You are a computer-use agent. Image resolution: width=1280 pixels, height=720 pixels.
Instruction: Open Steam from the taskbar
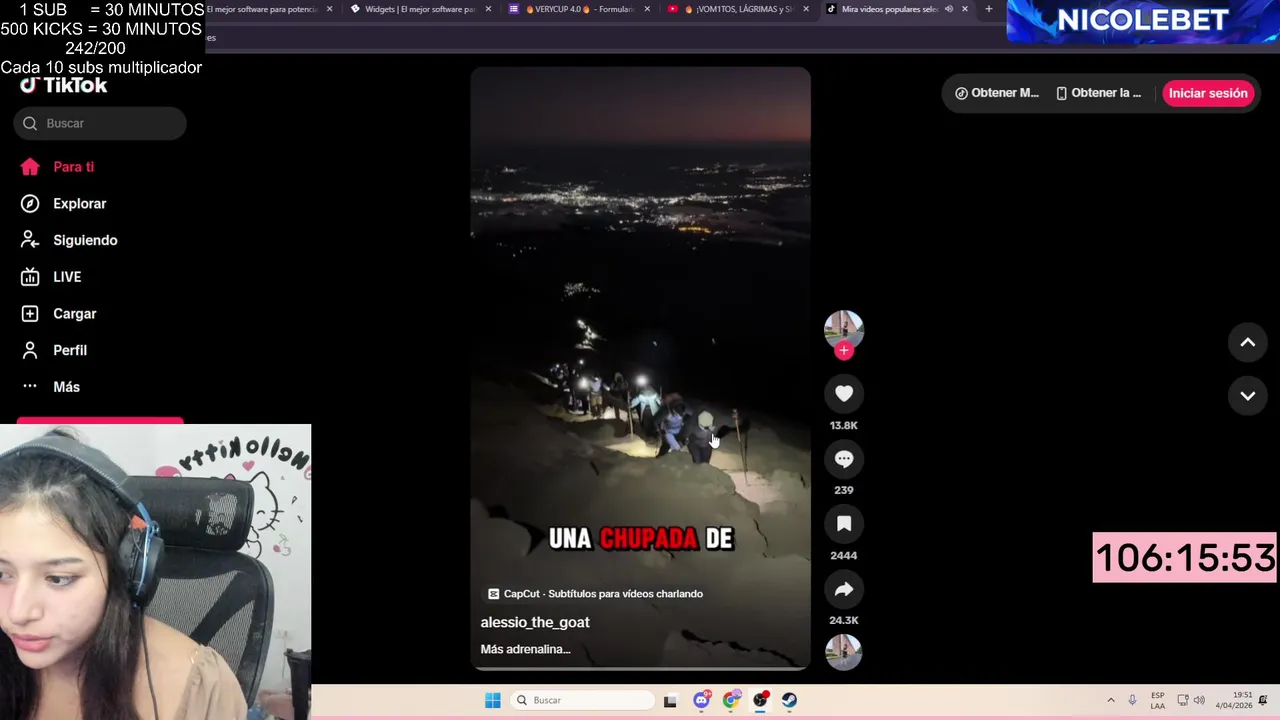pyautogui.click(x=789, y=700)
